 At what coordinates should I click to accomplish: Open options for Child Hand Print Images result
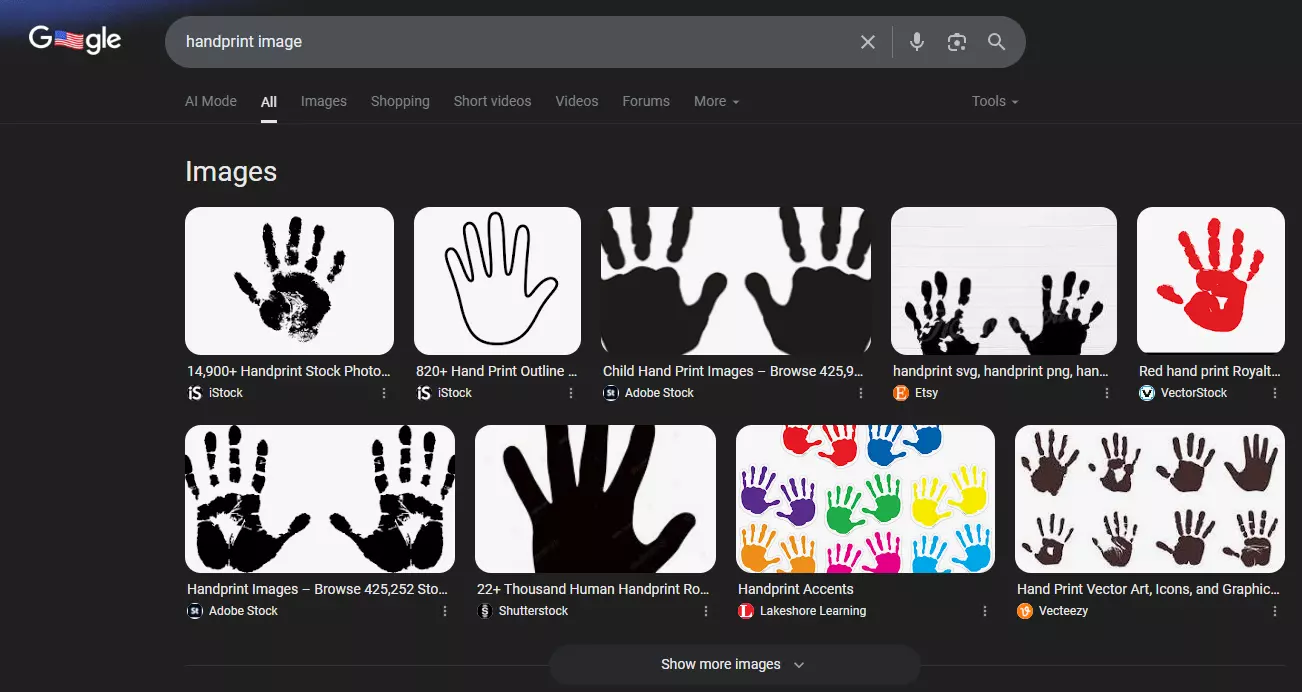tap(861, 393)
